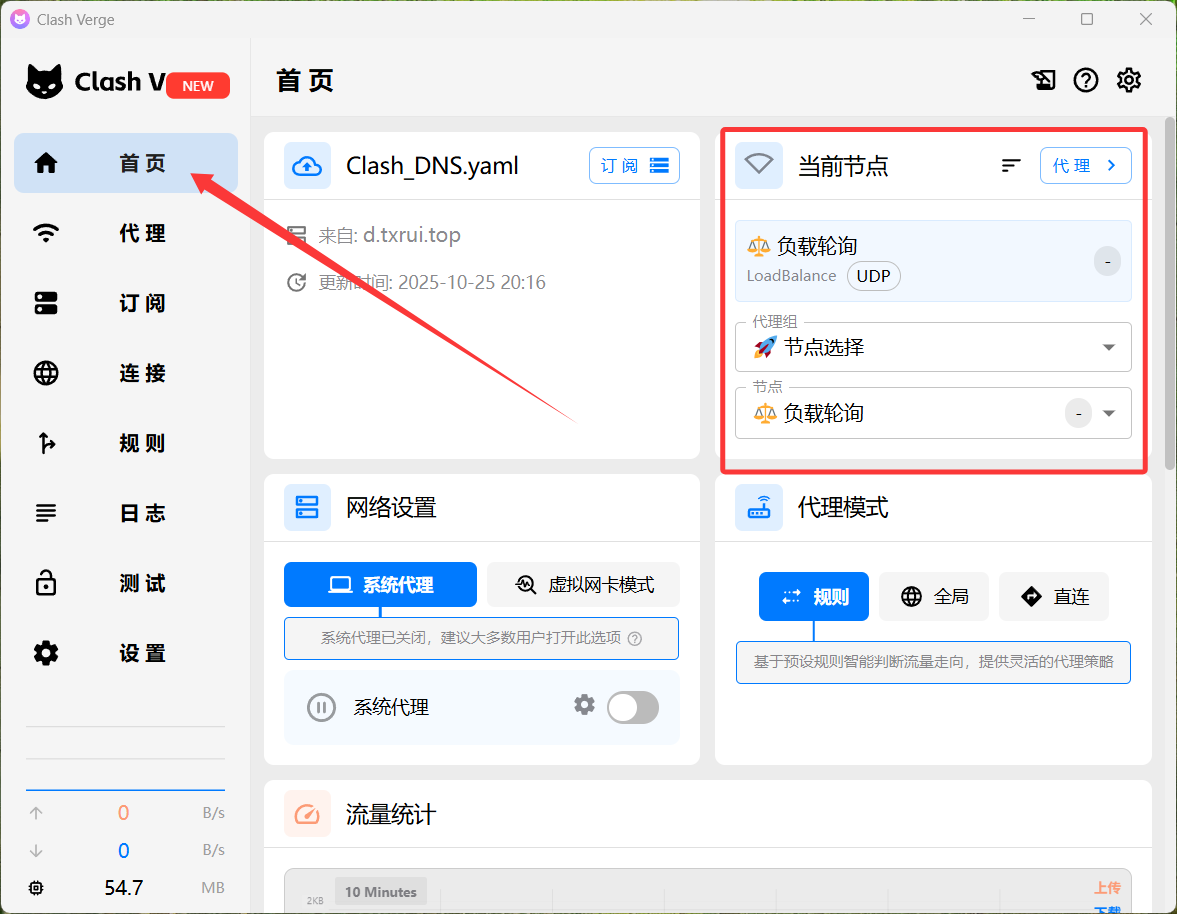The width and height of the screenshot is (1177, 914).
Task: Click the lightweight mode icon beside help
Action: click(x=1044, y=81)
